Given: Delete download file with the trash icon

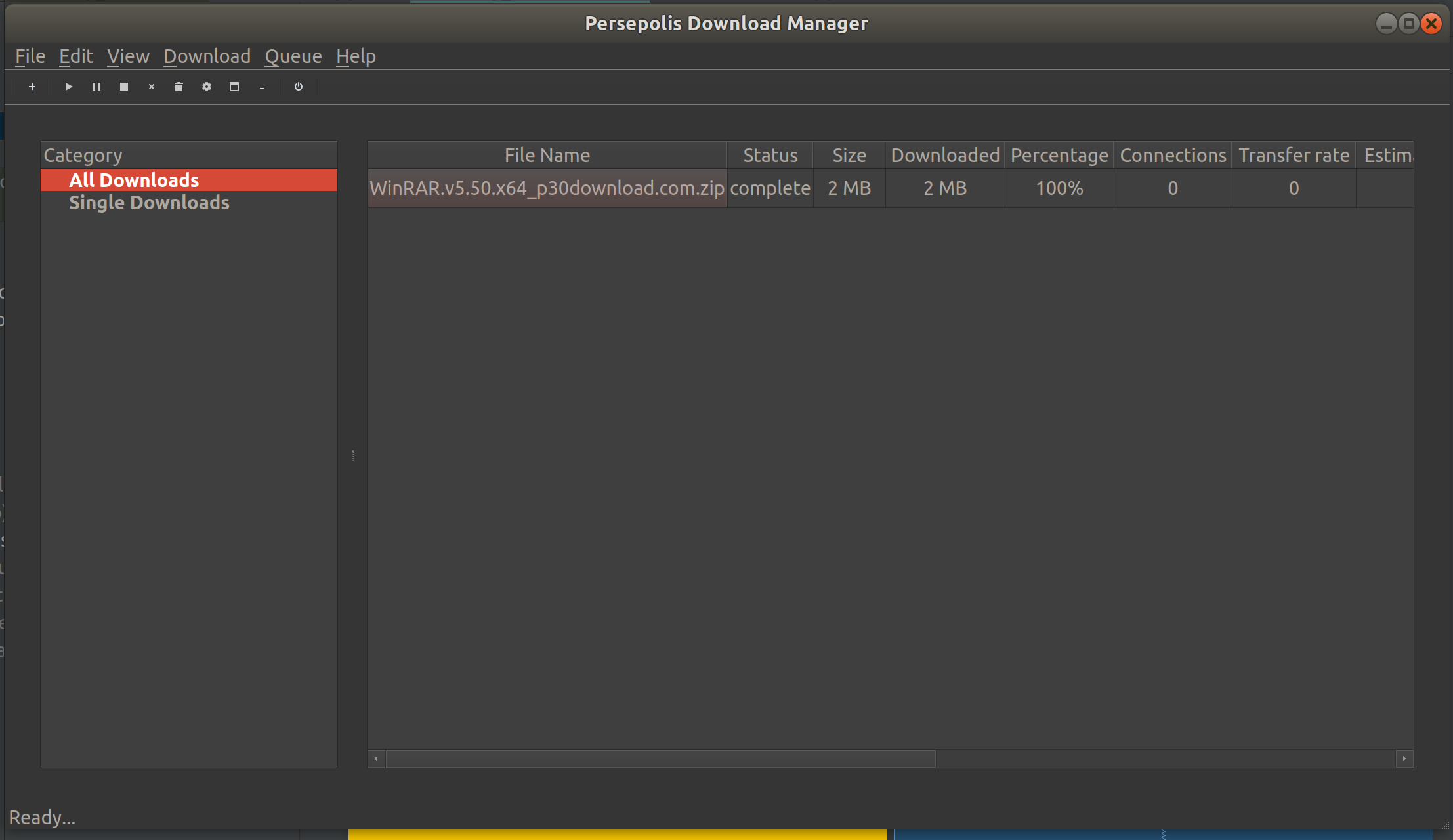Looking at the screenshot, I should point(179,87).
